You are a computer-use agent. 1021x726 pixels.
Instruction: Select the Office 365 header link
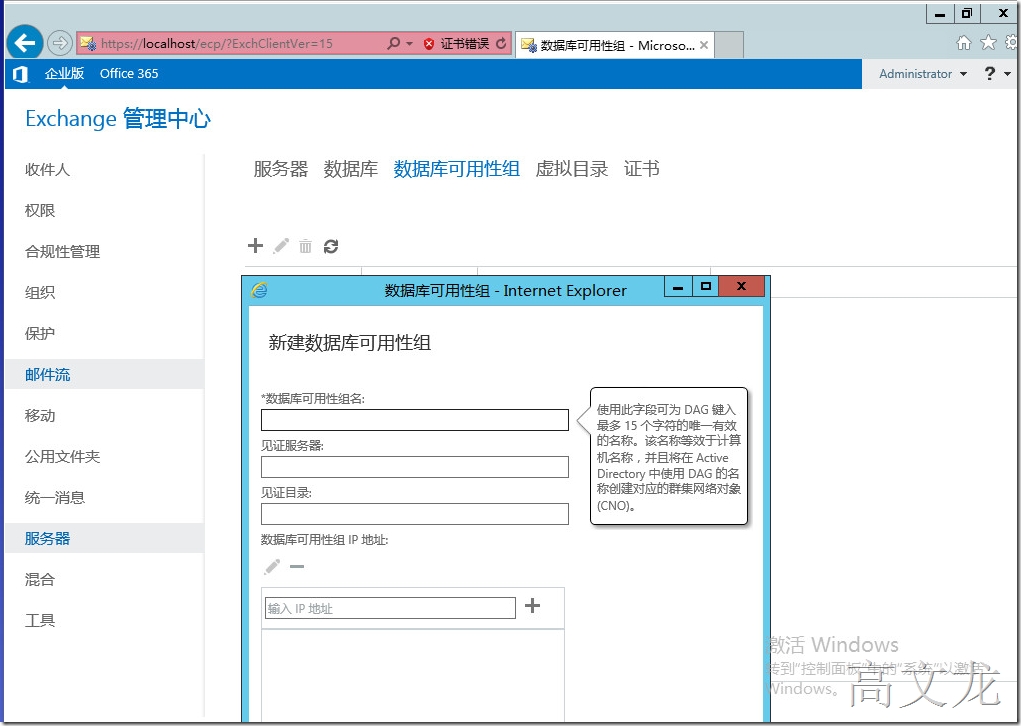click(x=129, y=74)
